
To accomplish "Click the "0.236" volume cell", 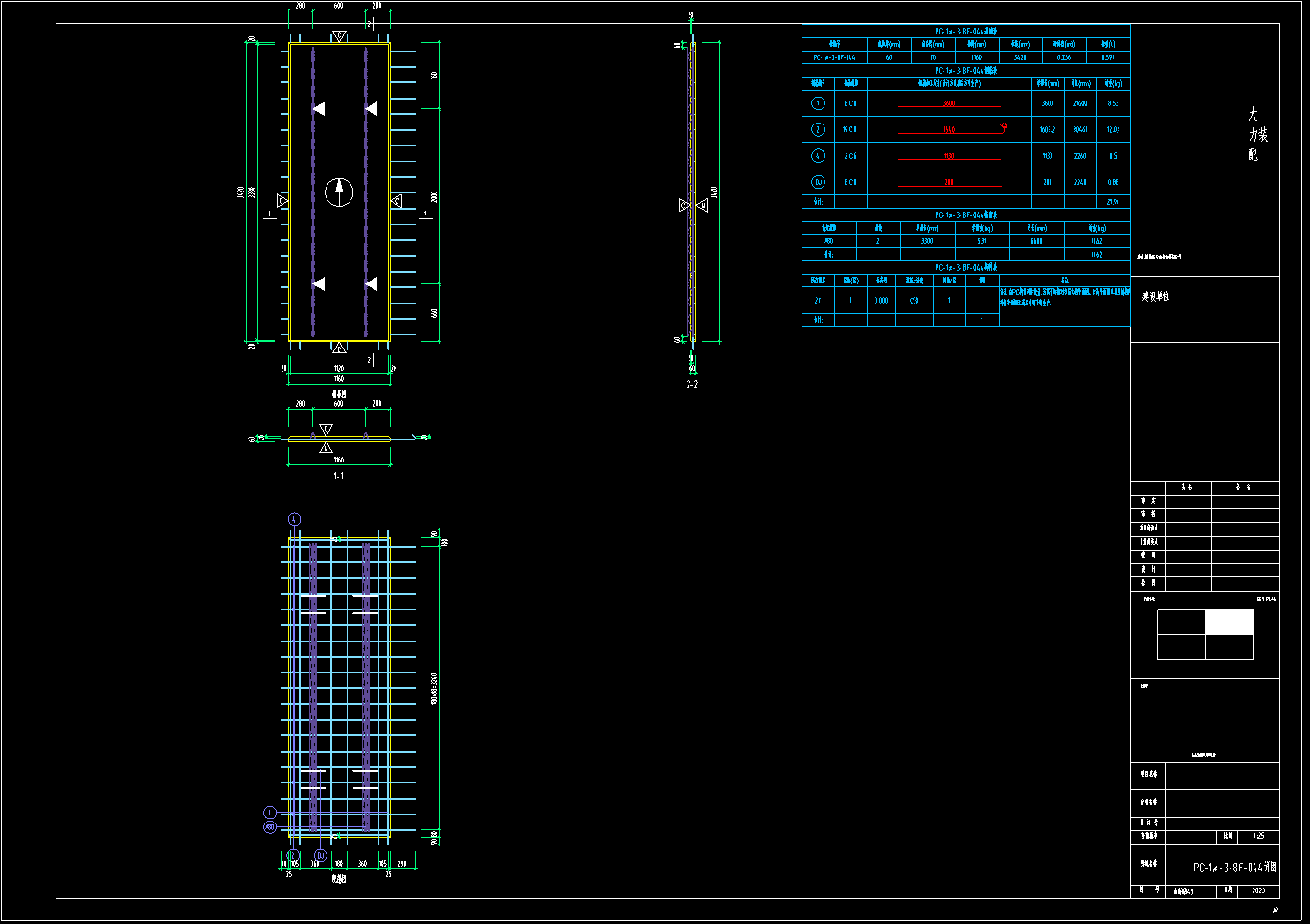I will (x=1064, y=57).
